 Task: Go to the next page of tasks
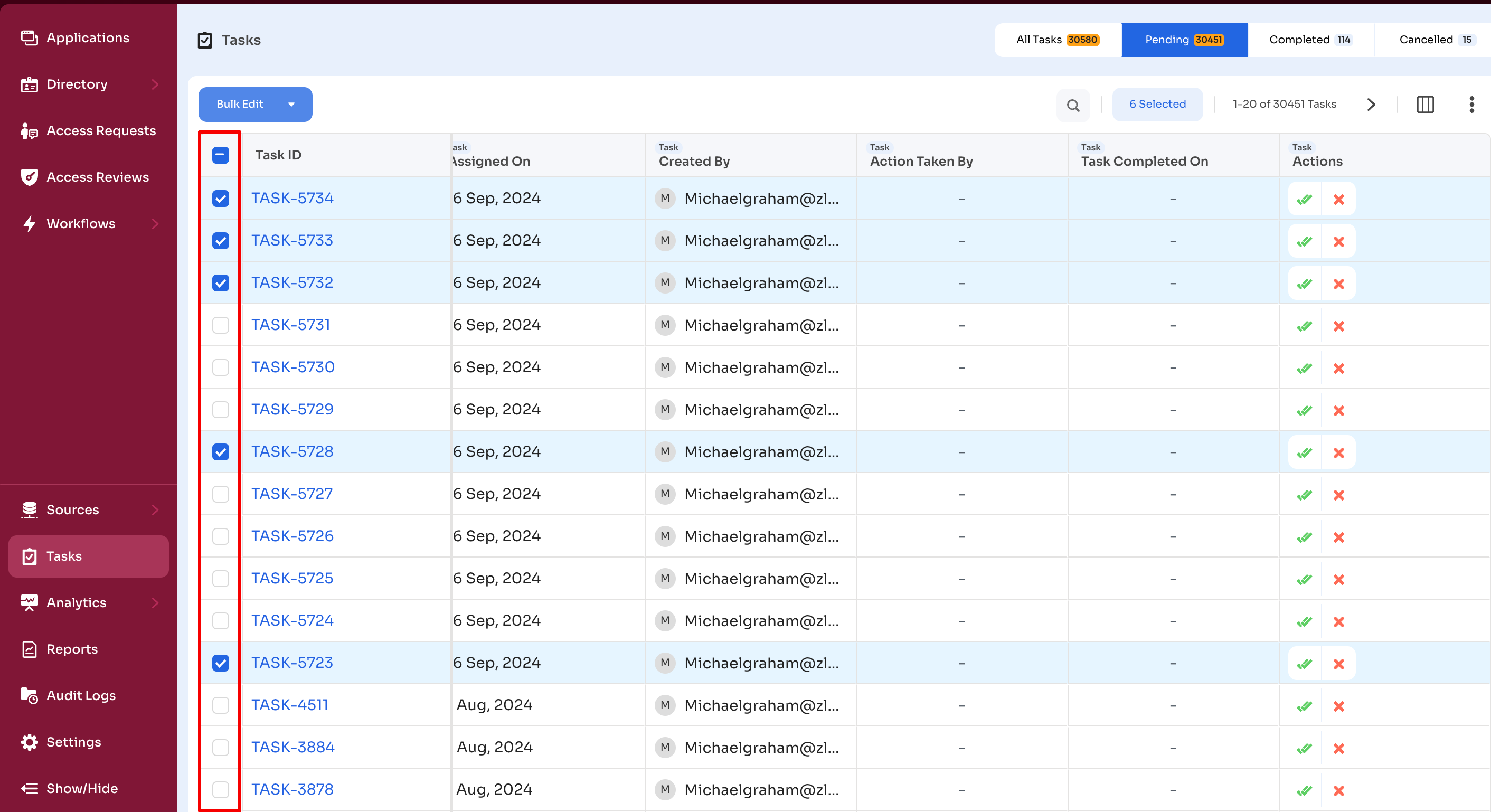pyautogui.click(x=1371, y=105)
